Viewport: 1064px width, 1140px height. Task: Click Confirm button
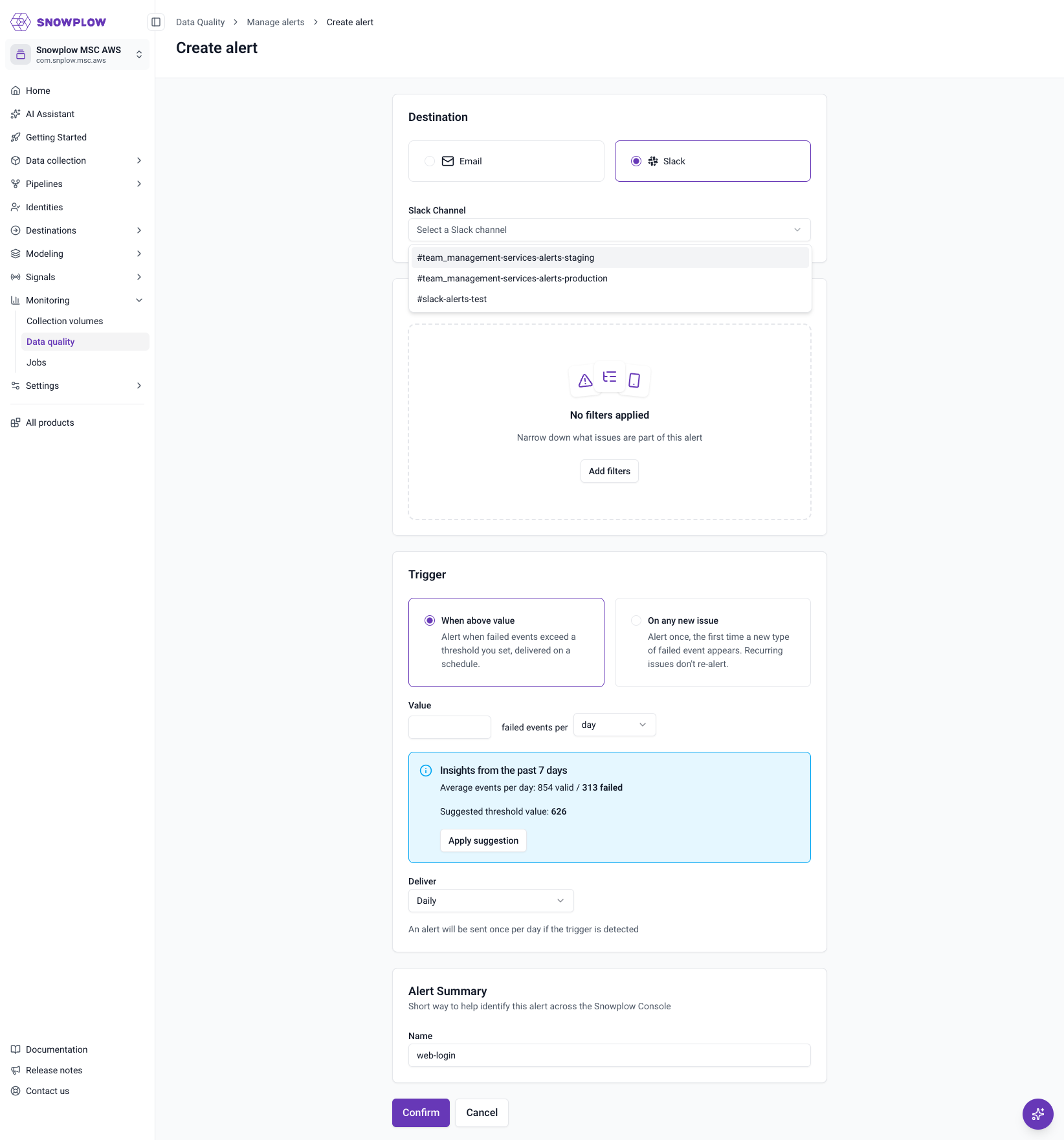(421, 1113)
